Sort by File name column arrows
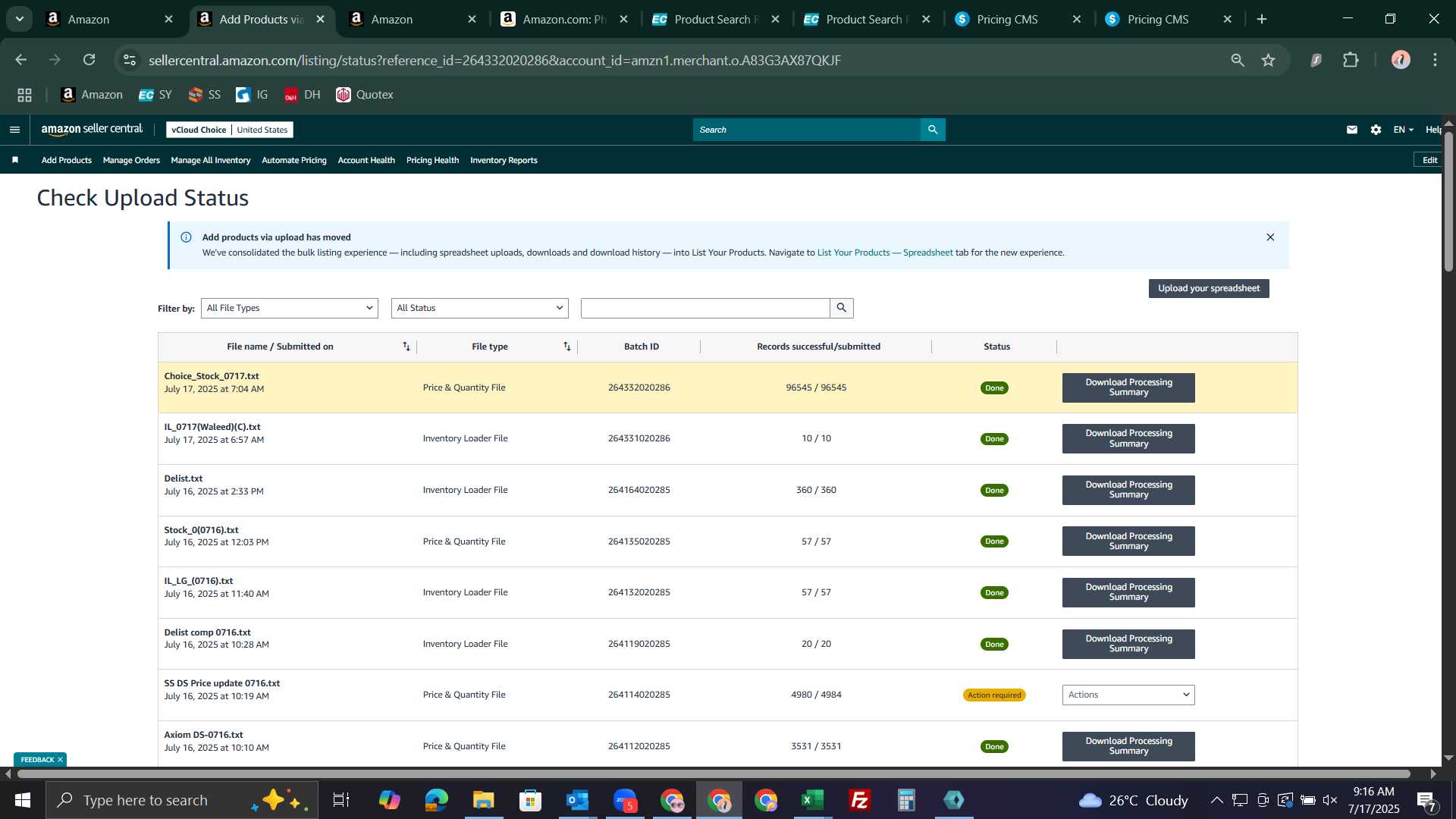Image resolution: width=1456 pixels, height=819 pixels. [x=406, y=347]
